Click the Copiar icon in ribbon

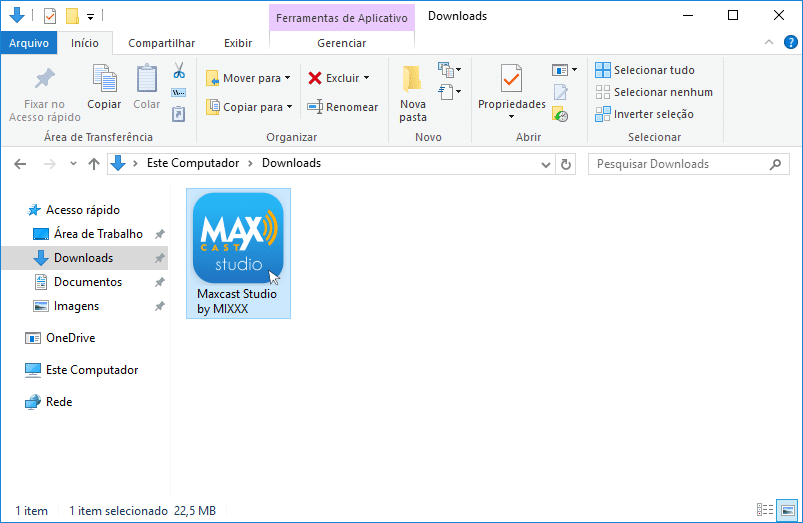coord(104,78)
